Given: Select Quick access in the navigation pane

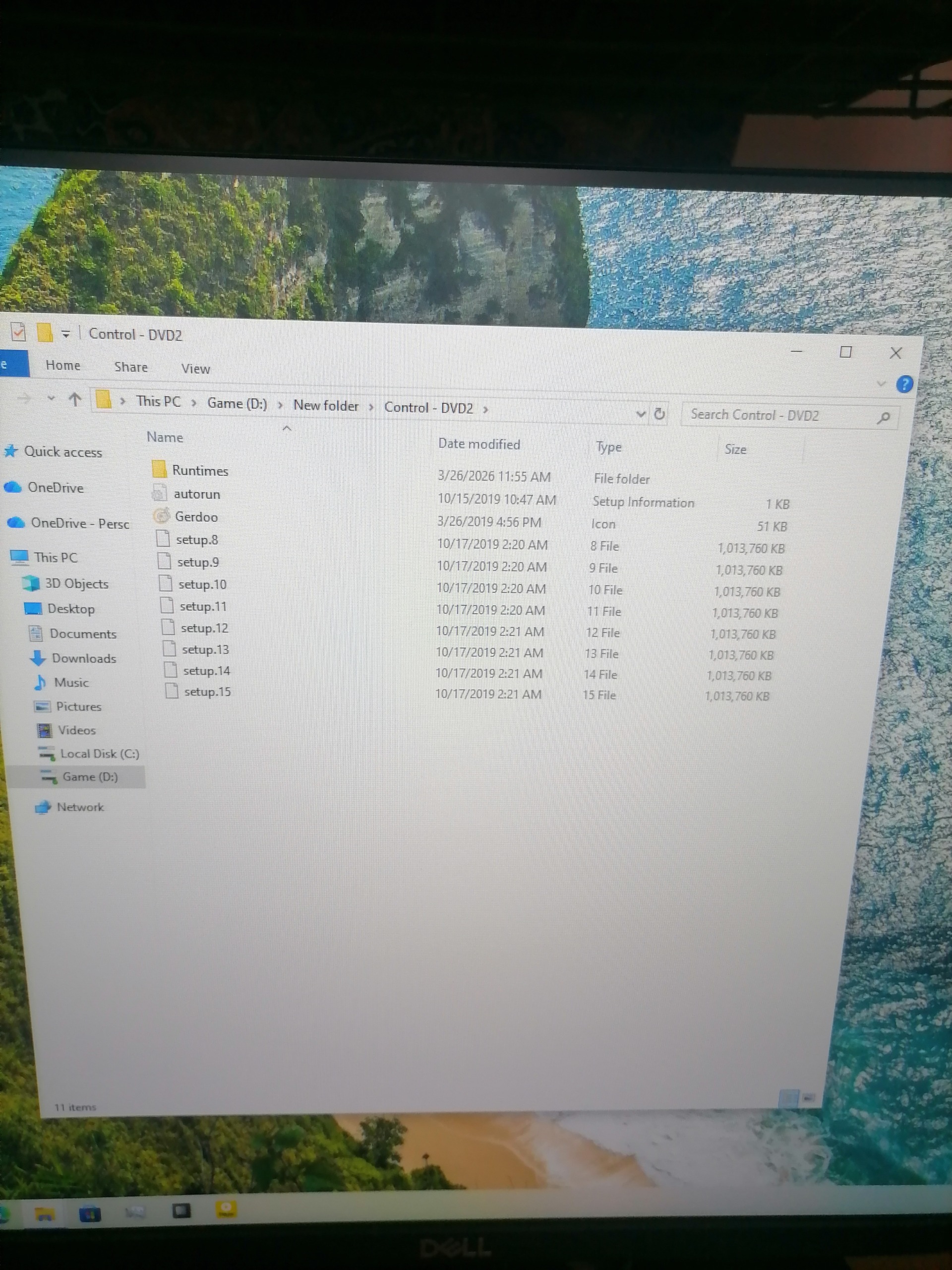Looking at the screenshot, I should point(54,452).
